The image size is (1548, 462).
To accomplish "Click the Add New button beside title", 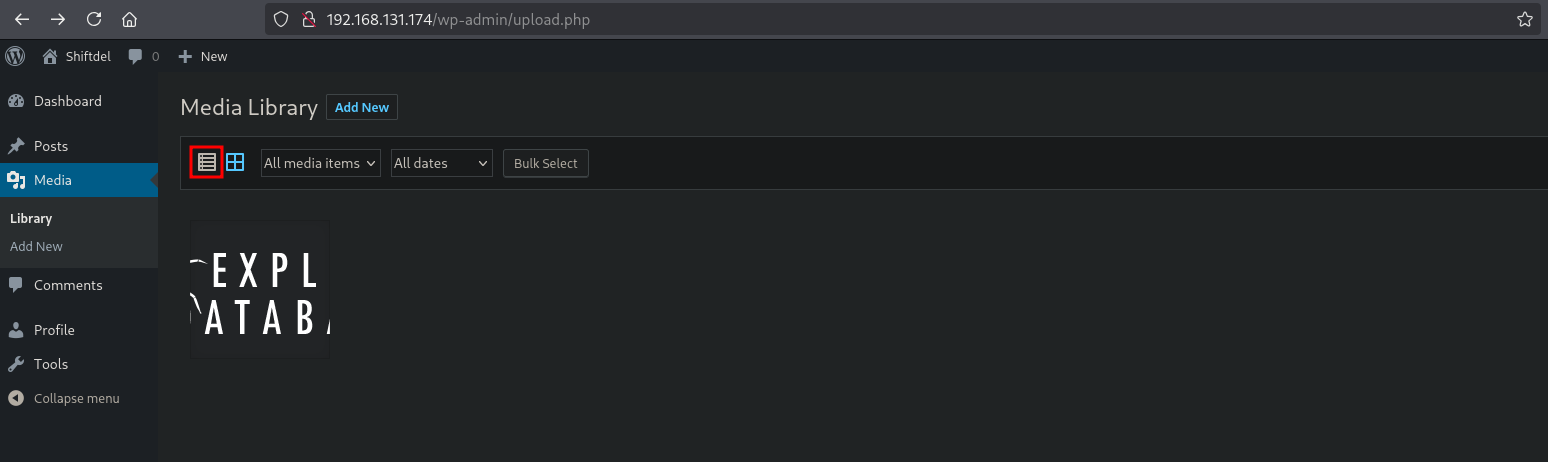I will [x=362, y=107].
